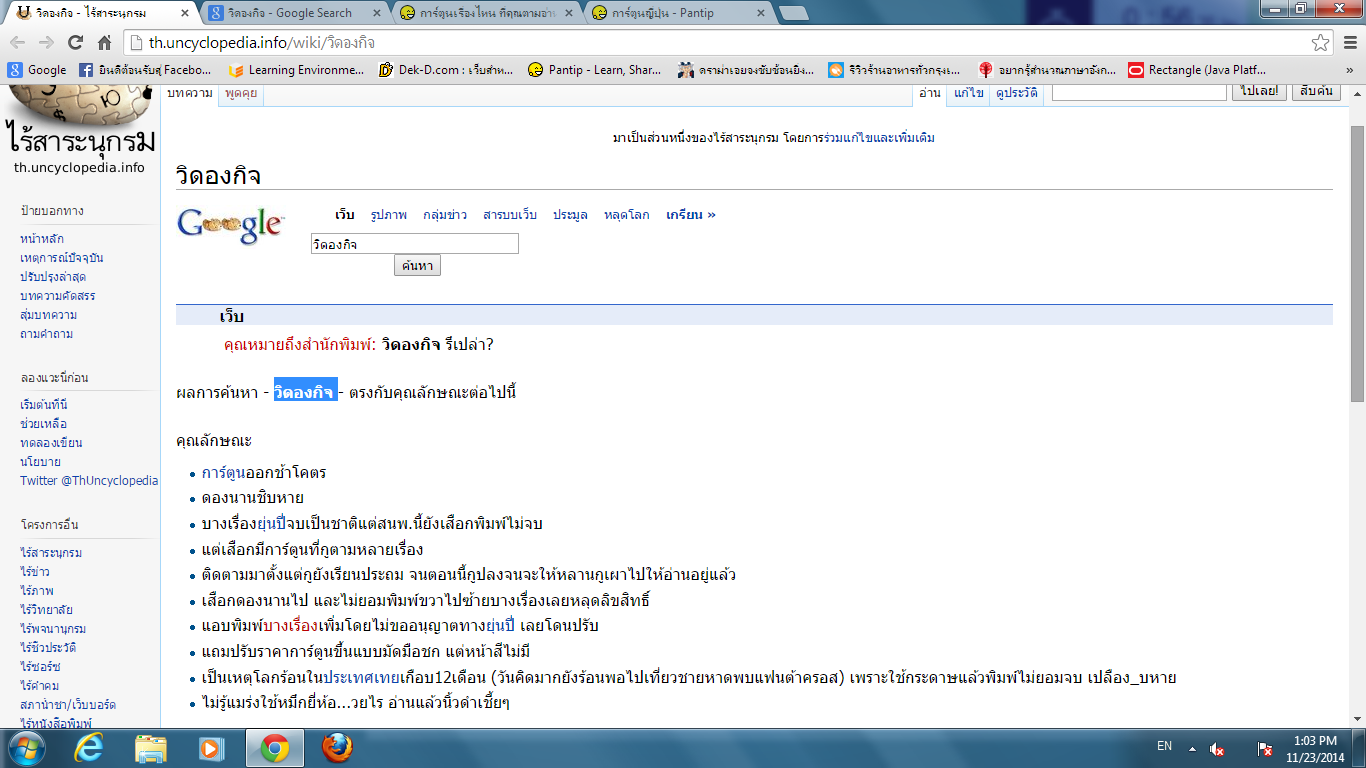Open the รูปภาพ link beside the Google logo
The width and height of the screenshot is (1366, 768).
pyautogui.click(x=388, y=215)
